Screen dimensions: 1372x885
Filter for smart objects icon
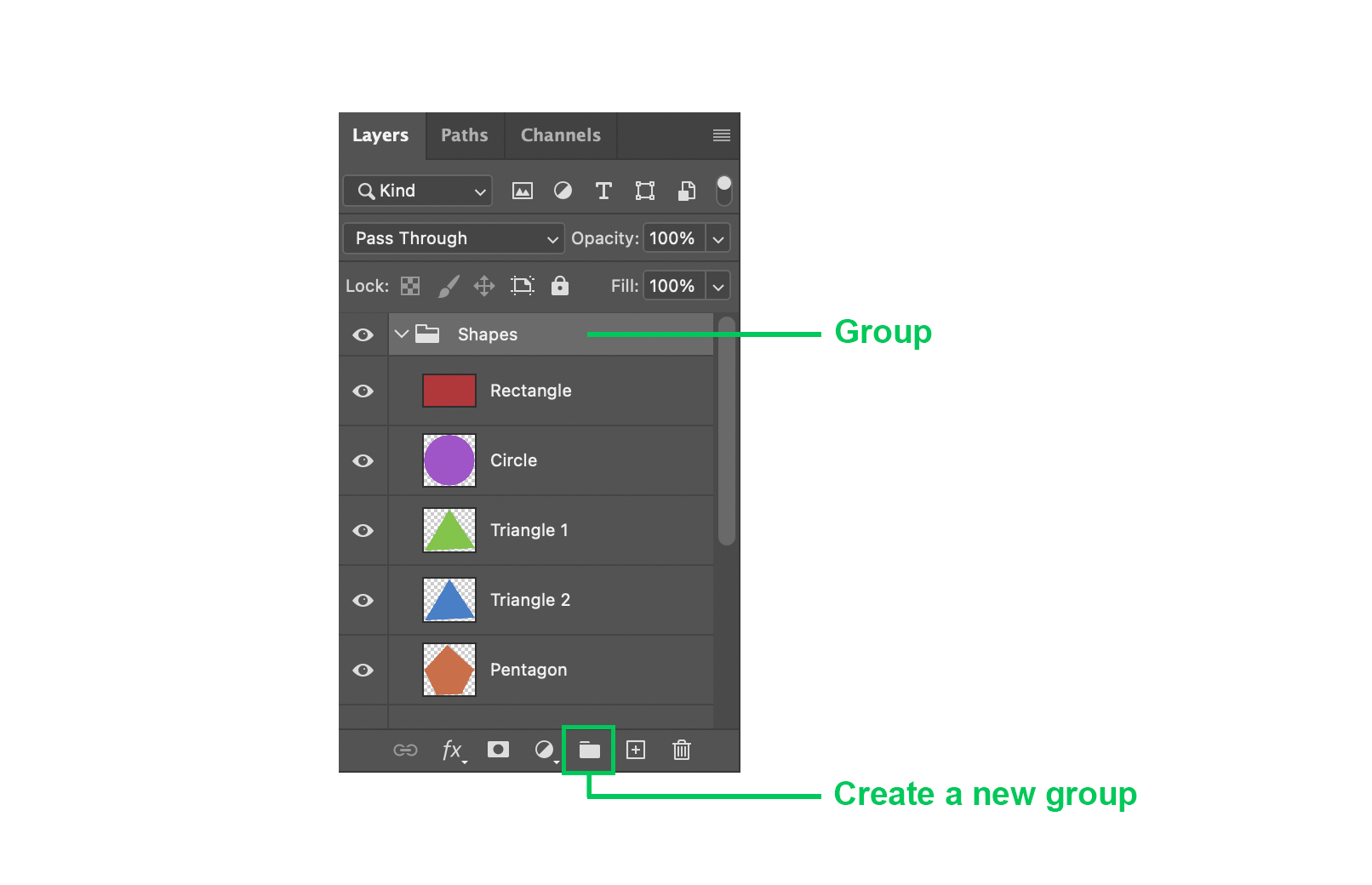pyautogui.click(x=687, y=191)
